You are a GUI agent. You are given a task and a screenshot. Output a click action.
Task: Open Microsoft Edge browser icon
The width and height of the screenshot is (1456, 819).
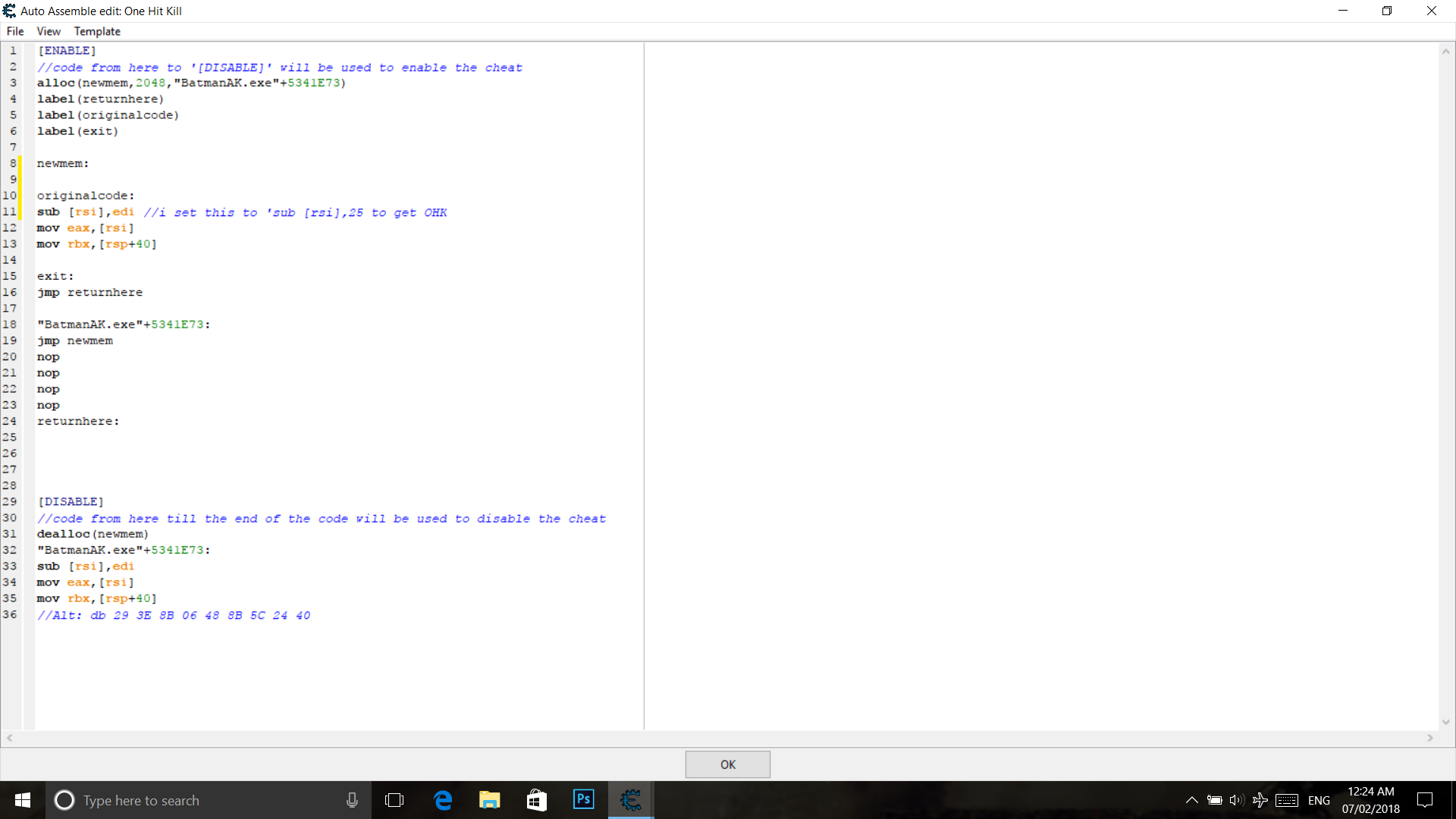pyautogui.click(x=443, y=800)
